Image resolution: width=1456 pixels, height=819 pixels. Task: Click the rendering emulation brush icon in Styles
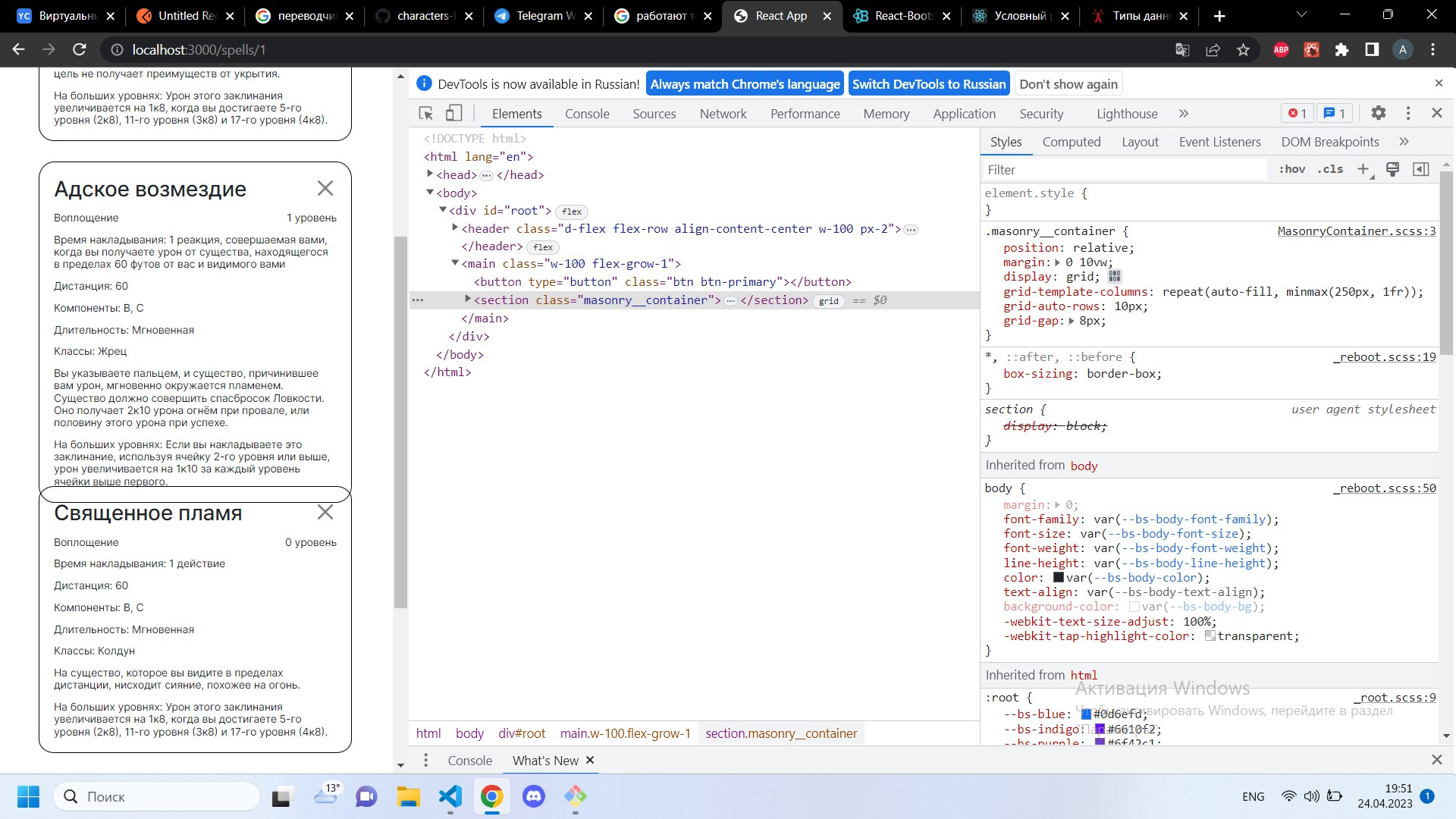point(1392,169)
